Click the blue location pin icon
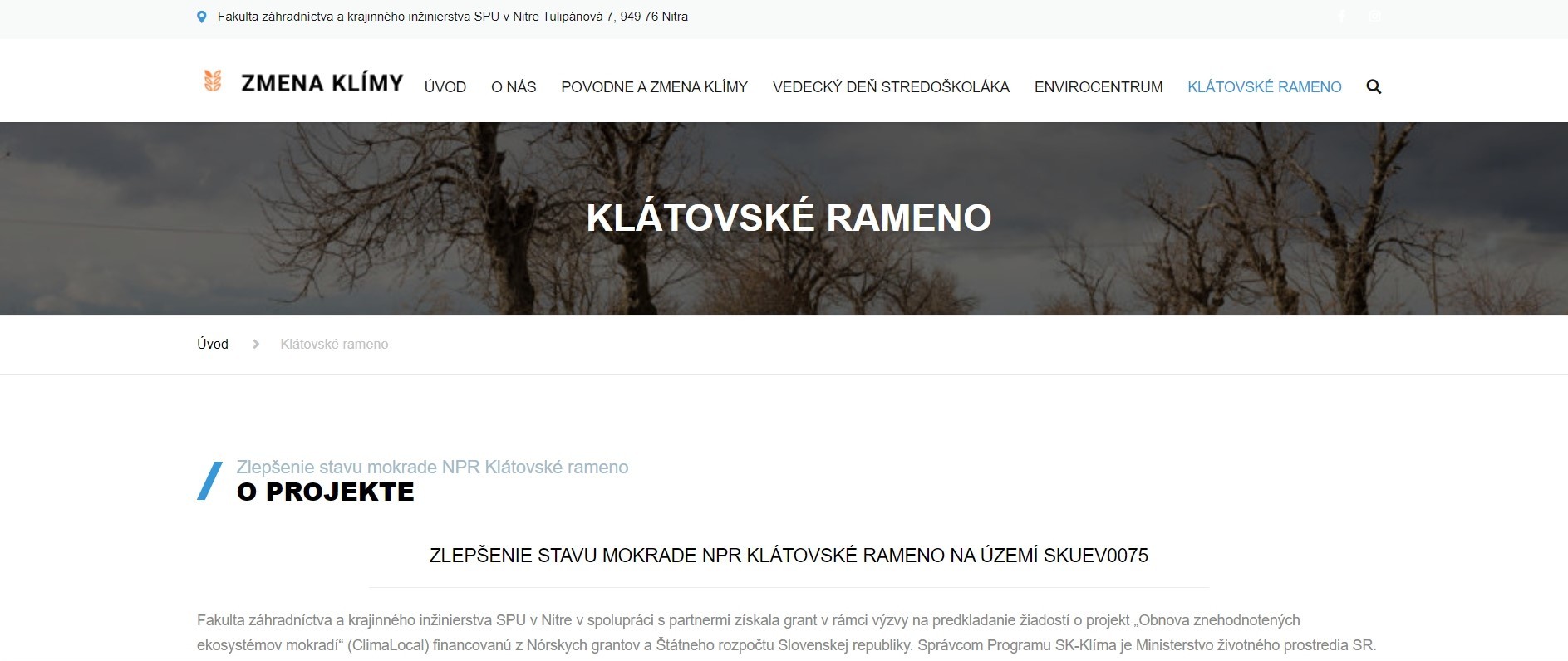This screenshot has height=661, width=1568. [x=201, y=17]
